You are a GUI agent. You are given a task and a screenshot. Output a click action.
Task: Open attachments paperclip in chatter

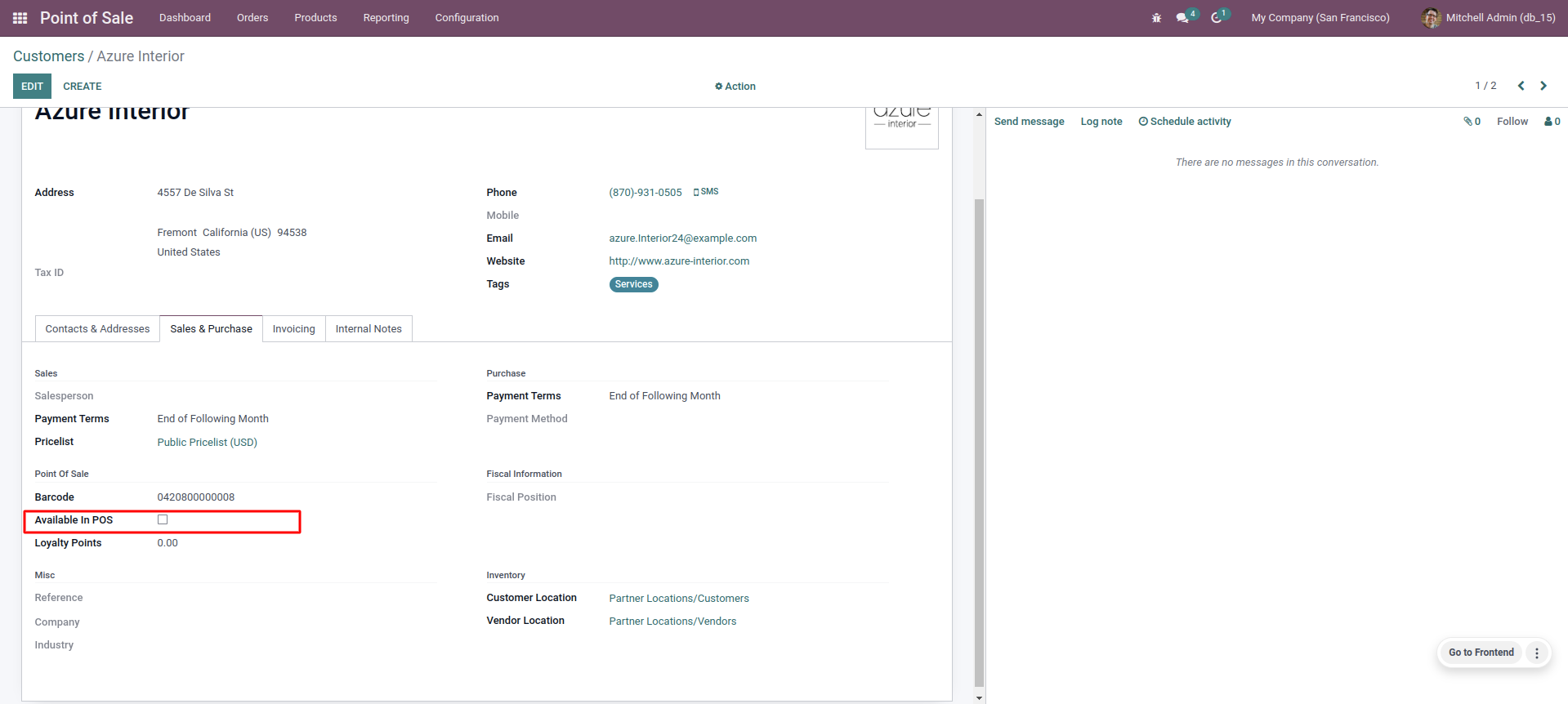click(1472, 122)
